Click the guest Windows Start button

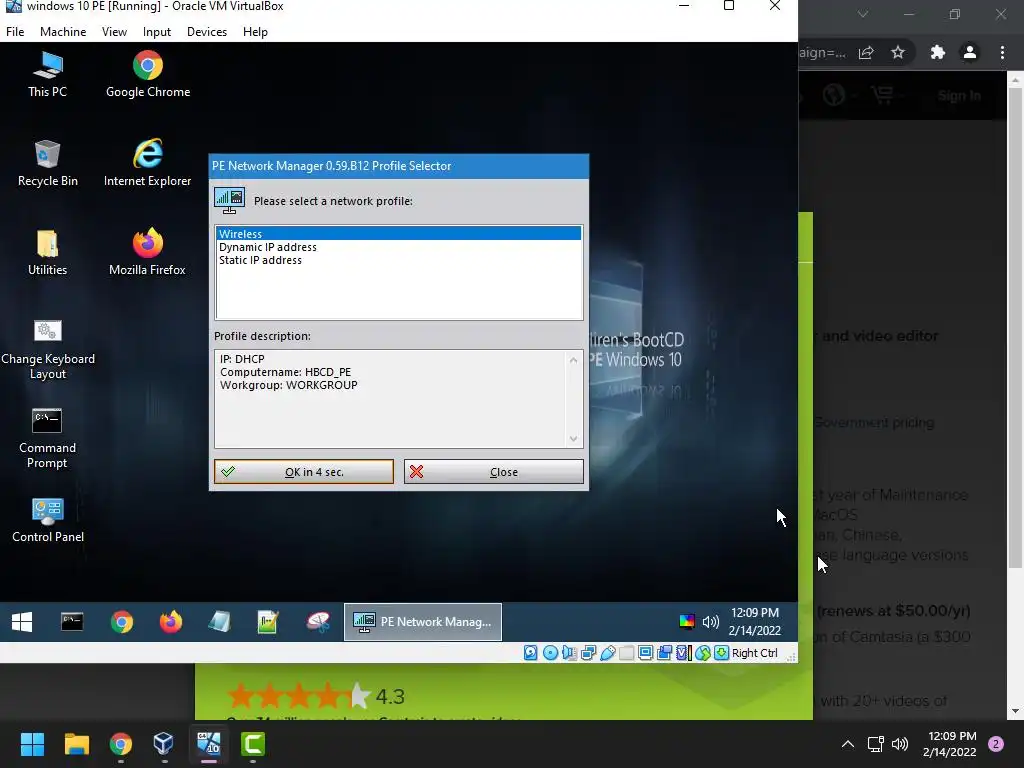click(x=22, y=622)
